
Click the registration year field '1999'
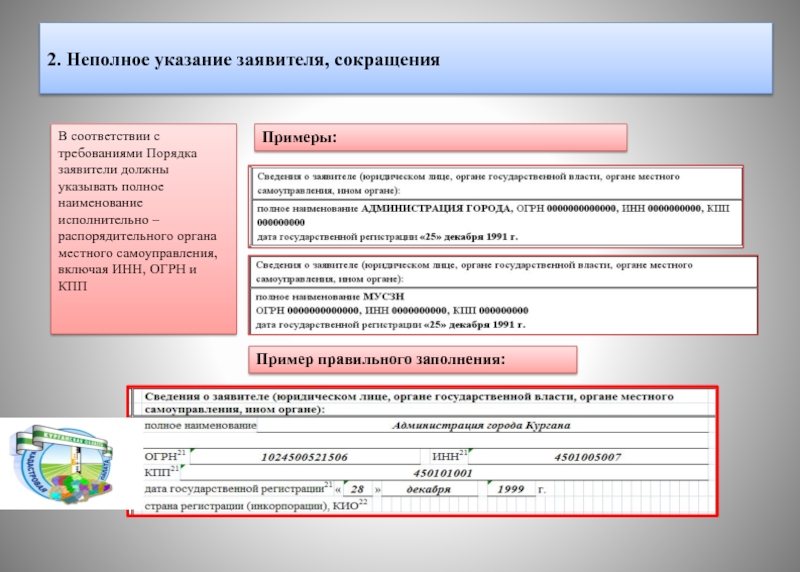[510, 489]
